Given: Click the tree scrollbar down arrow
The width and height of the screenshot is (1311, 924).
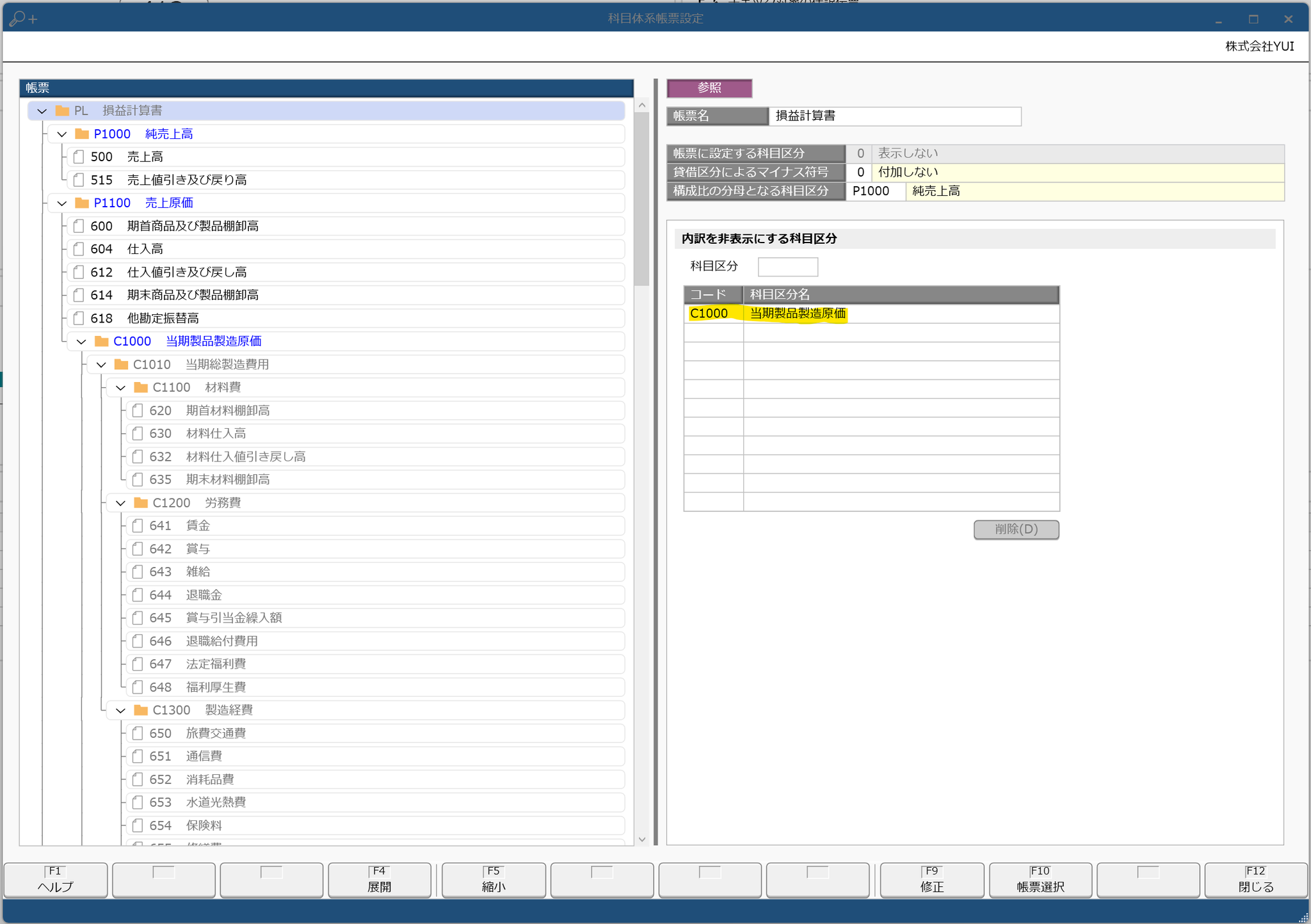Looking at the screenshot, I should pyautogui.click(x=642, y=839).
